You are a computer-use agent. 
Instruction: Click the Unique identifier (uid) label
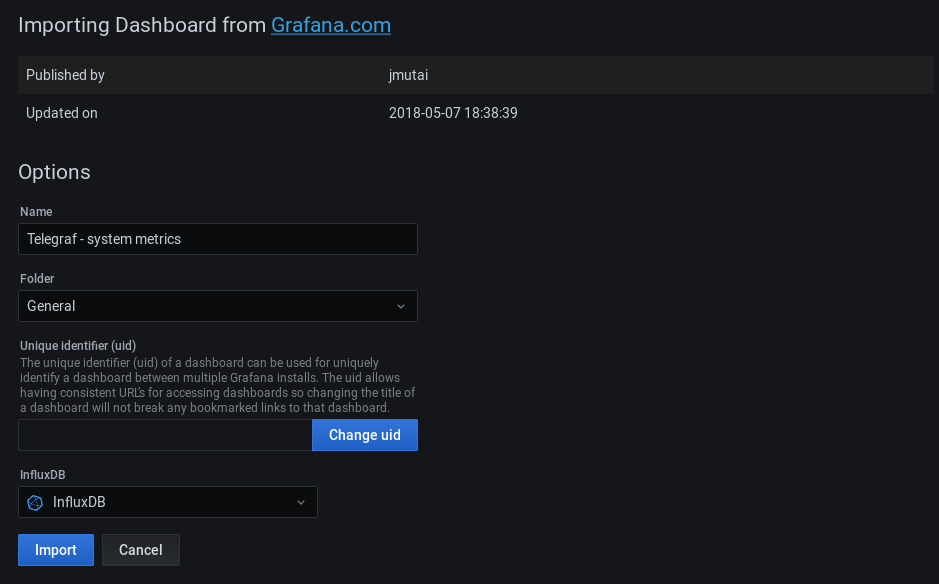[78, 346]
